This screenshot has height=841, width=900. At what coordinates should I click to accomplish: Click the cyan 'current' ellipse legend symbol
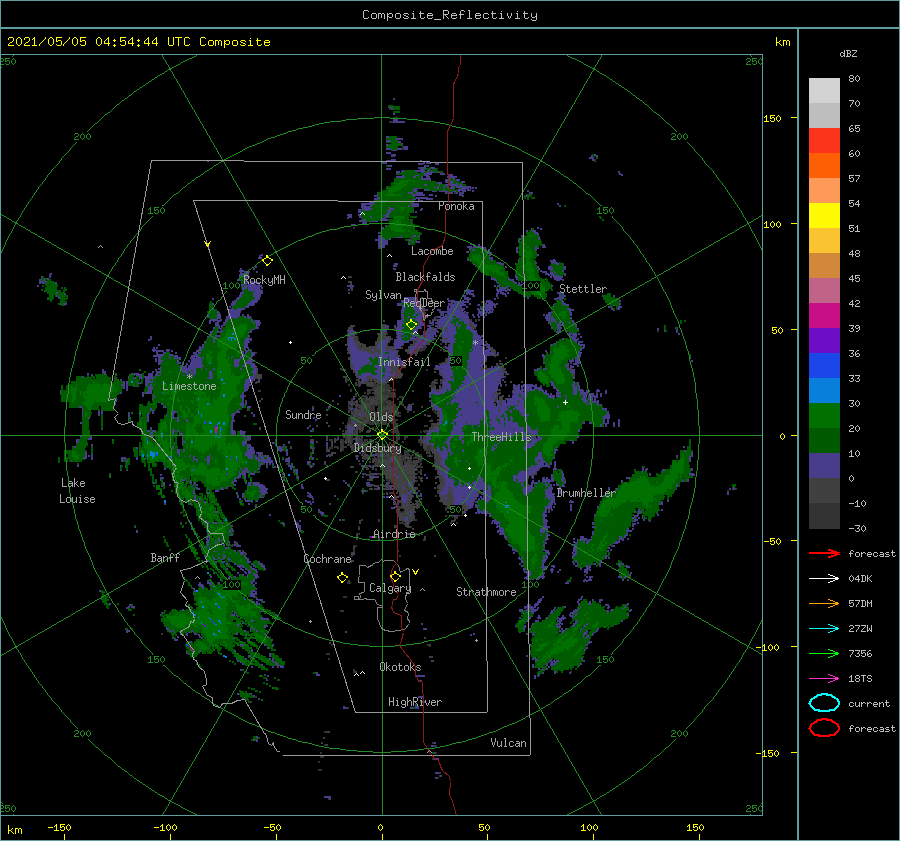point(824,703)
